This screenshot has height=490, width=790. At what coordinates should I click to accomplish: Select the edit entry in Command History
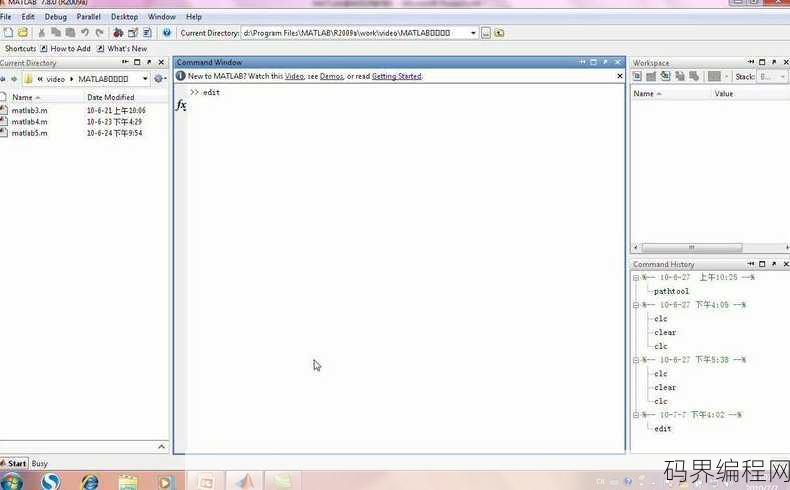[663, 429]
